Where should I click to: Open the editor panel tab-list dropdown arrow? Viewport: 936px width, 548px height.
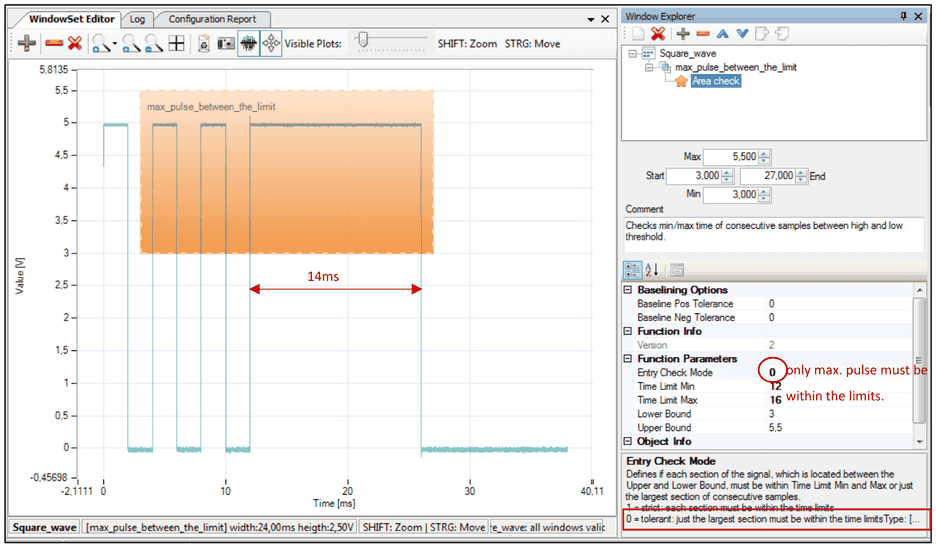click(x=591, y=20)
